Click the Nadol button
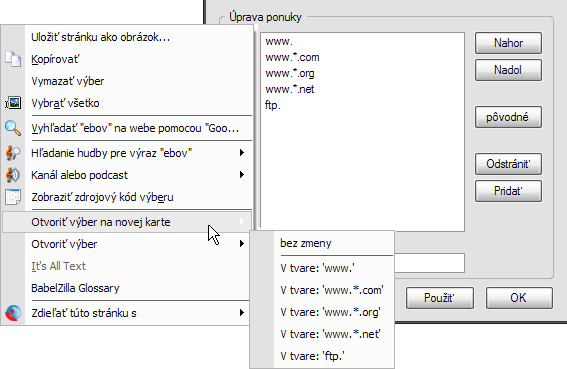The width and height of the screenshot is (567, 369). tap(508, 70)
